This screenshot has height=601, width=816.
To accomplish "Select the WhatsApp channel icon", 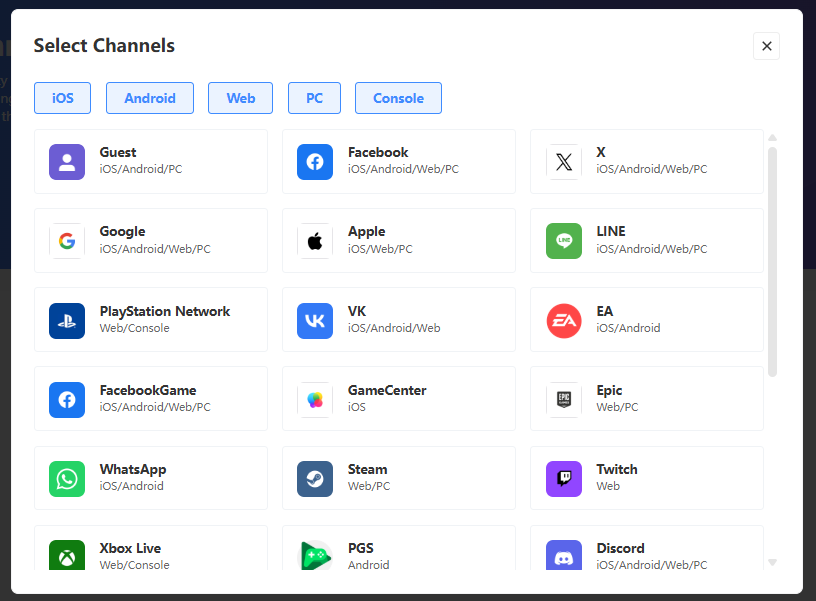I will (67, 478).
